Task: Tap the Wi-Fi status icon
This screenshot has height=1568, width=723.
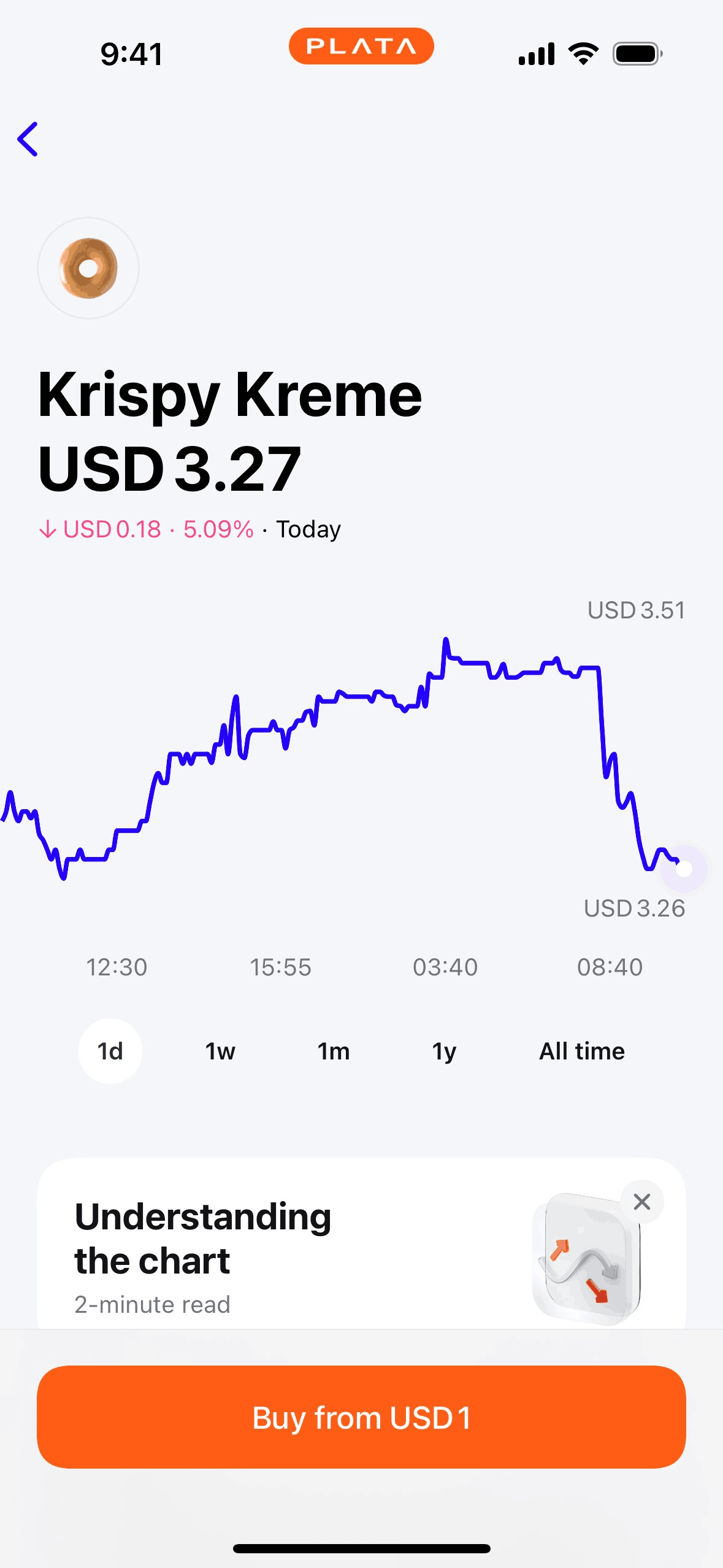Action: pyautogui.click(x=583, y=54)
